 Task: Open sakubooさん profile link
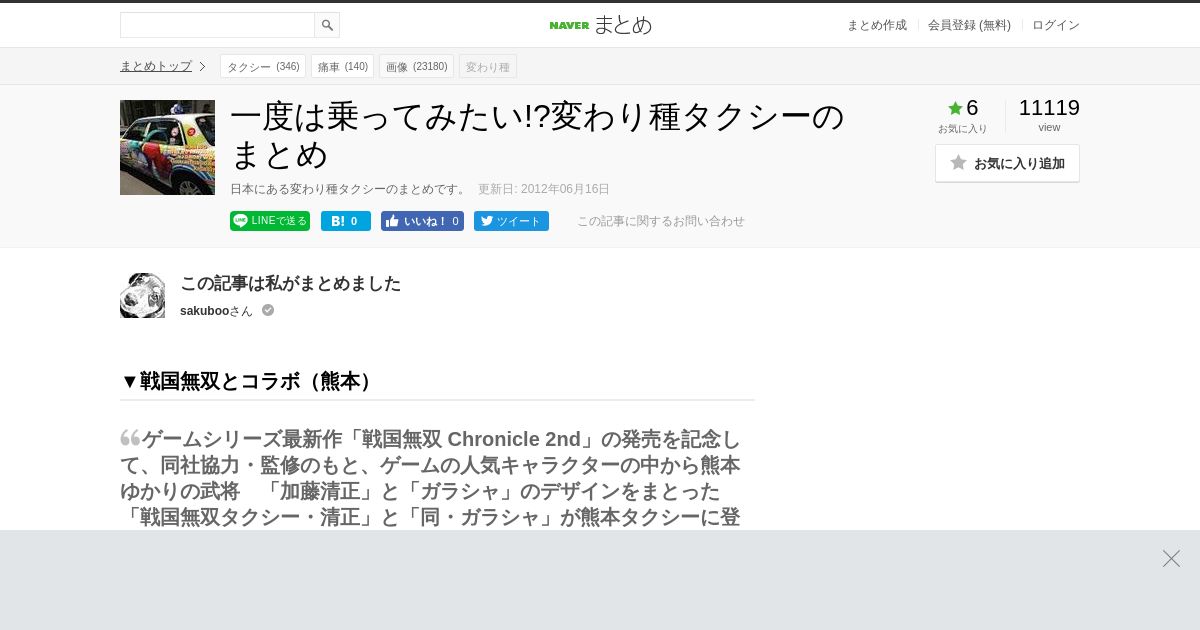click(216, 311)
